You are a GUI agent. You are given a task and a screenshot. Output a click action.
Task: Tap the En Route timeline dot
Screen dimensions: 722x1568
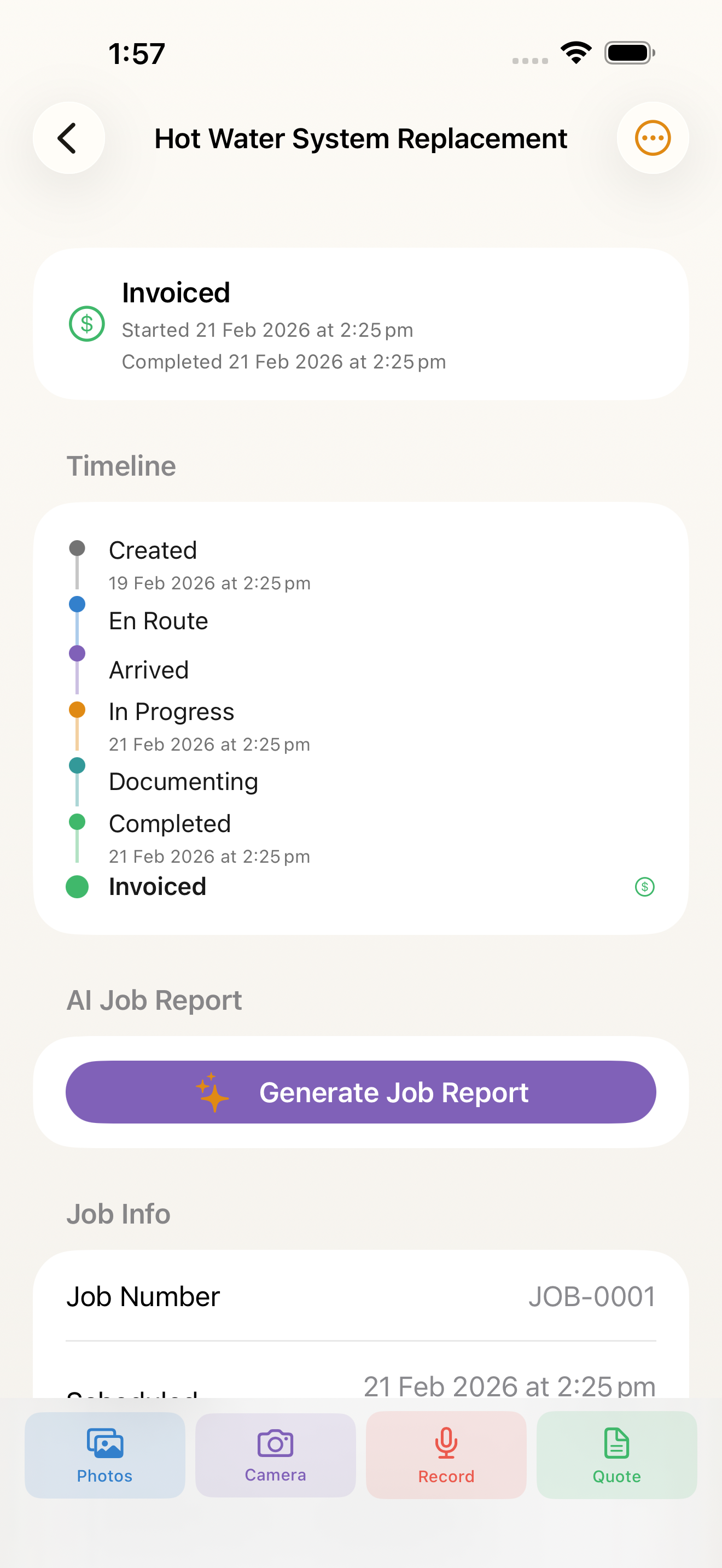(x=77, y=604)
